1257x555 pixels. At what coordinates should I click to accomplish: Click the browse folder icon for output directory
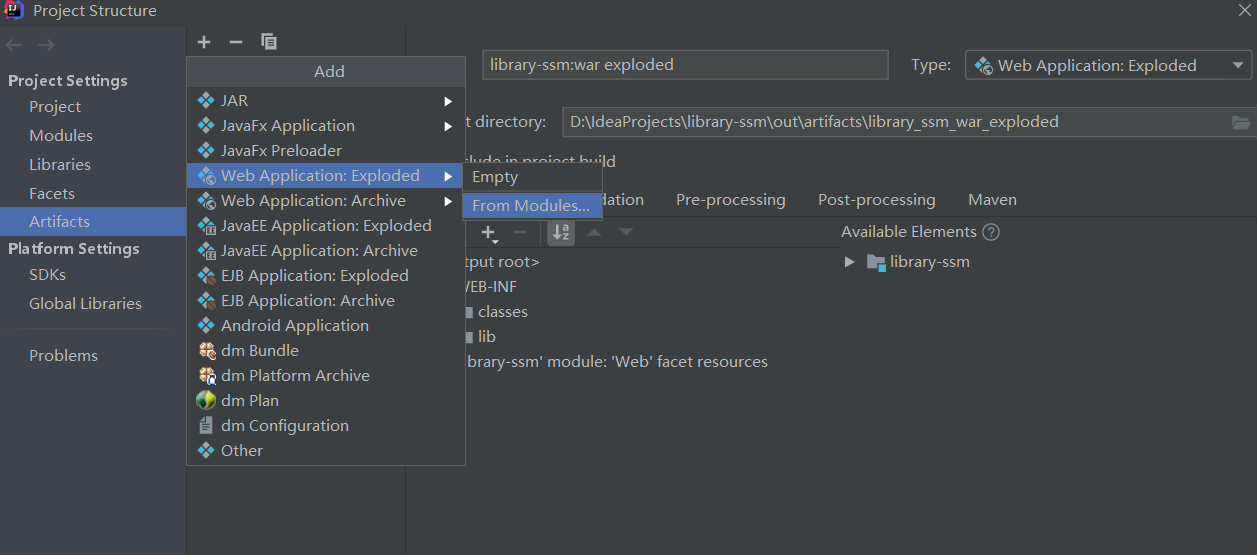pos(1241,122)
